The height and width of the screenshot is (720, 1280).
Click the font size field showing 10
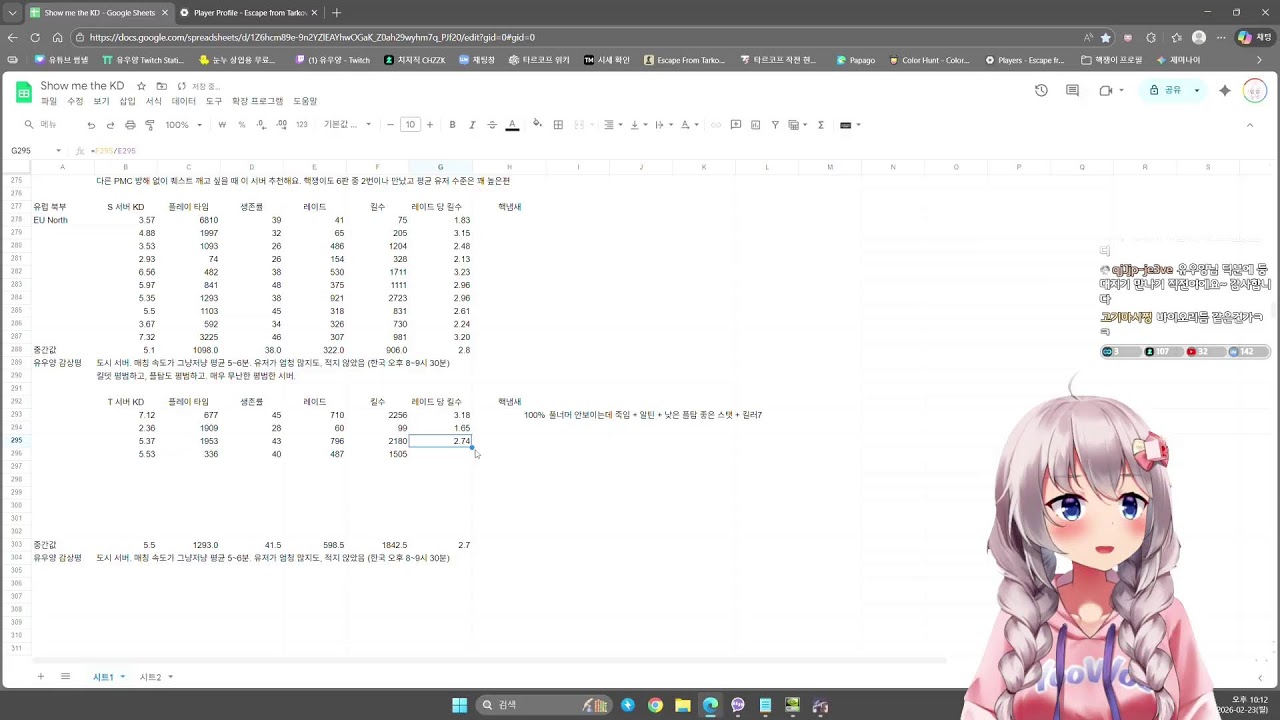pyautogui.click(x=410, y=125)
